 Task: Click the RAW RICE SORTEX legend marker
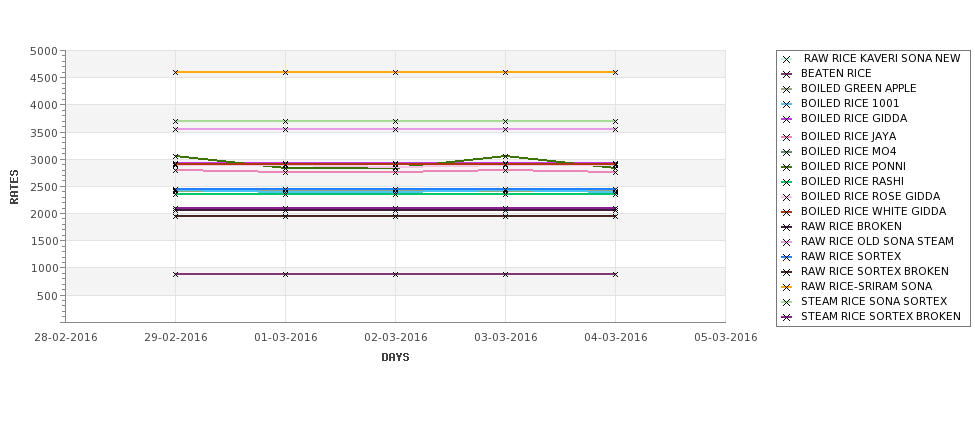(x=787, y=257)
